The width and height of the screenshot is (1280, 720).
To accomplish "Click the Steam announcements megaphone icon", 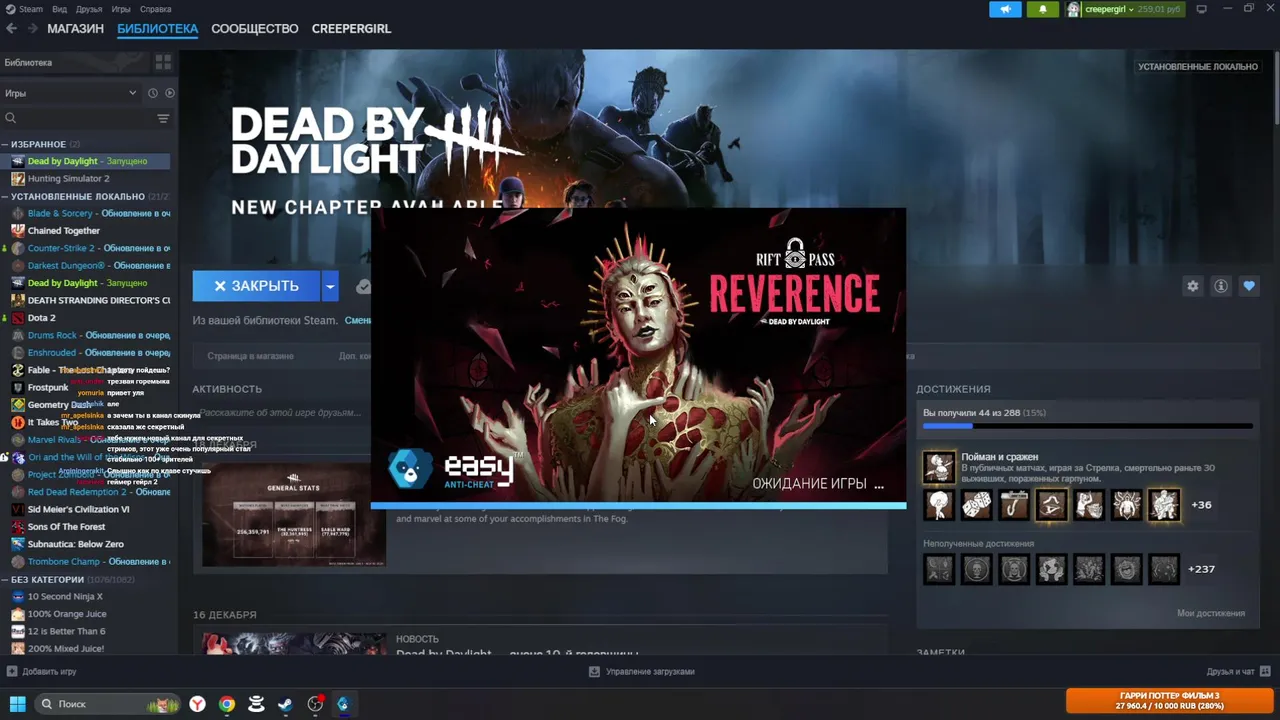I will coord(1005,9).
